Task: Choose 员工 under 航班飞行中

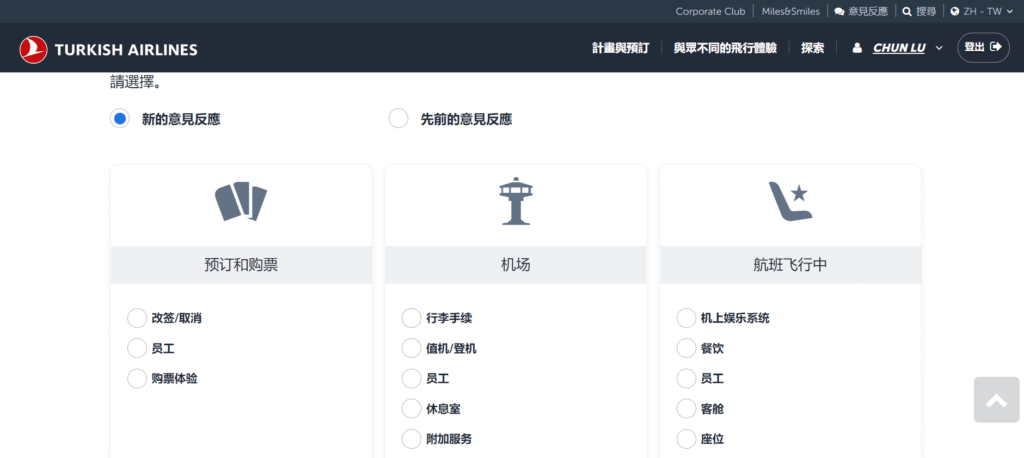Action: 686,378
